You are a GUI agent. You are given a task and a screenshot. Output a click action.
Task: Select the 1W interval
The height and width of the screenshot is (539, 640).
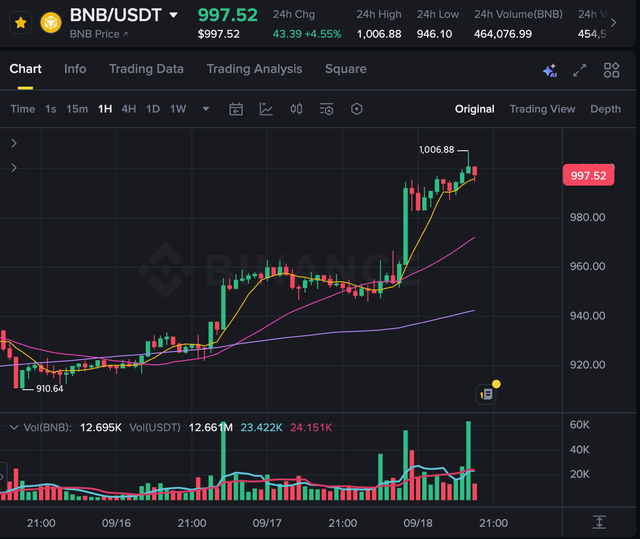click(x=178, y=109)
